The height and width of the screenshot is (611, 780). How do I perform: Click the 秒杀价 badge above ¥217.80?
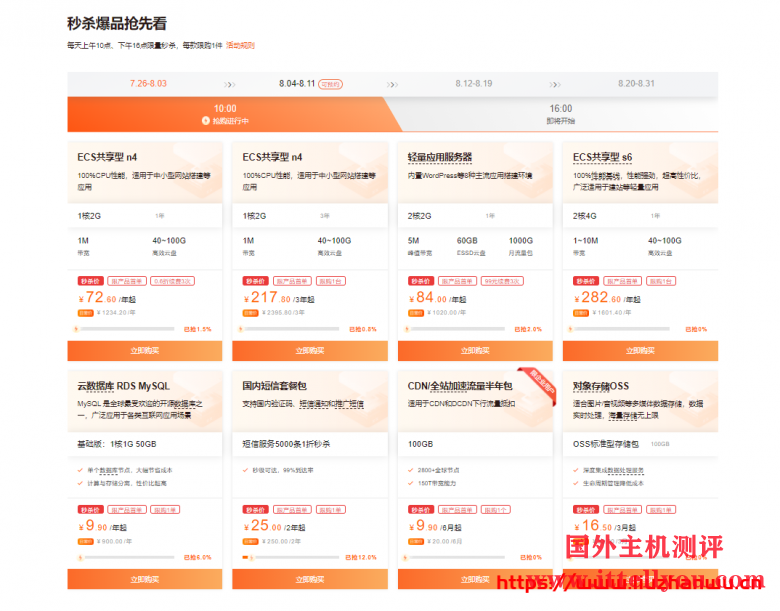click(x=256, y=281)
